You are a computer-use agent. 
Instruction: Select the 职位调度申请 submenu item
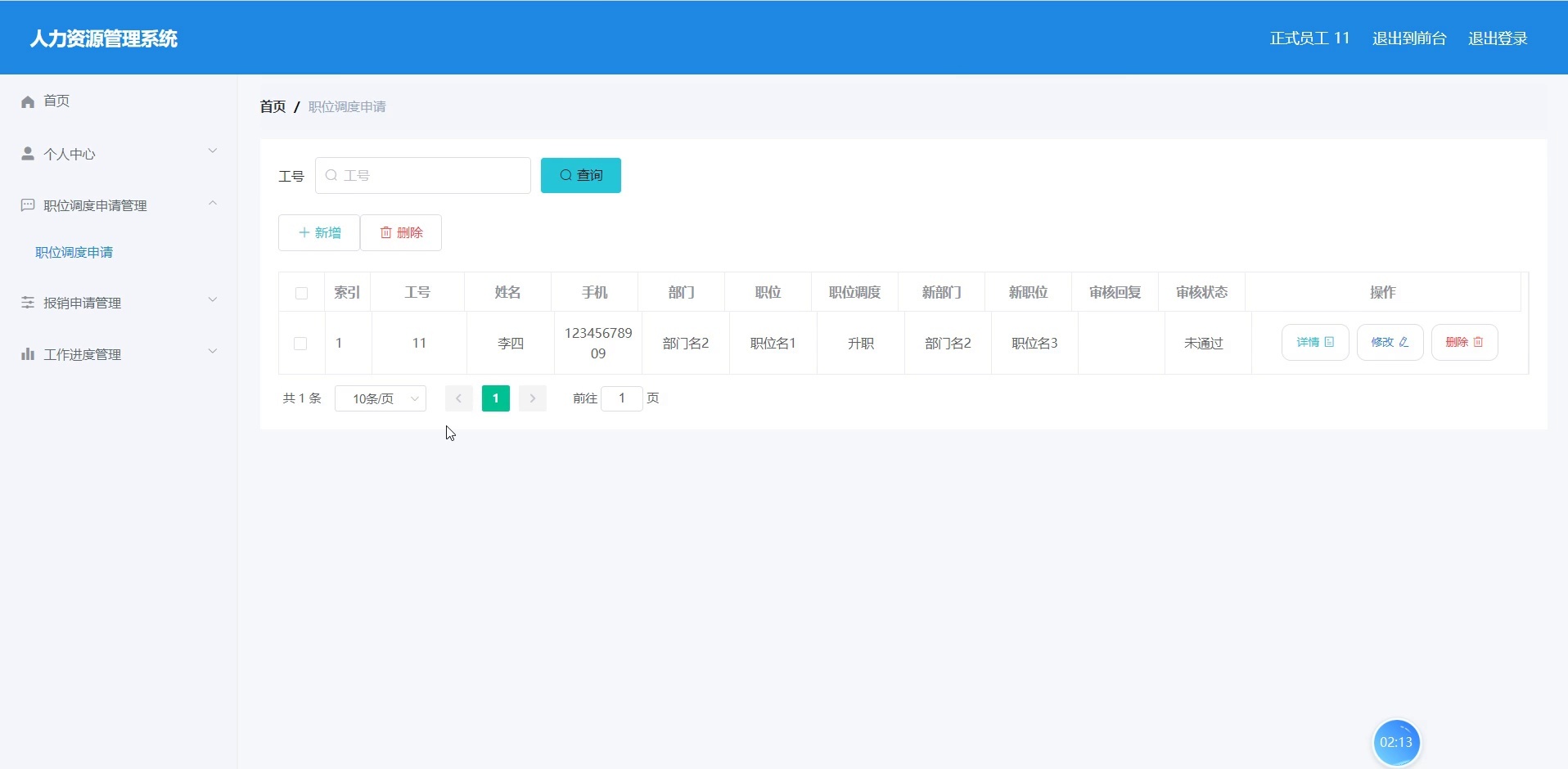(74, 253)
